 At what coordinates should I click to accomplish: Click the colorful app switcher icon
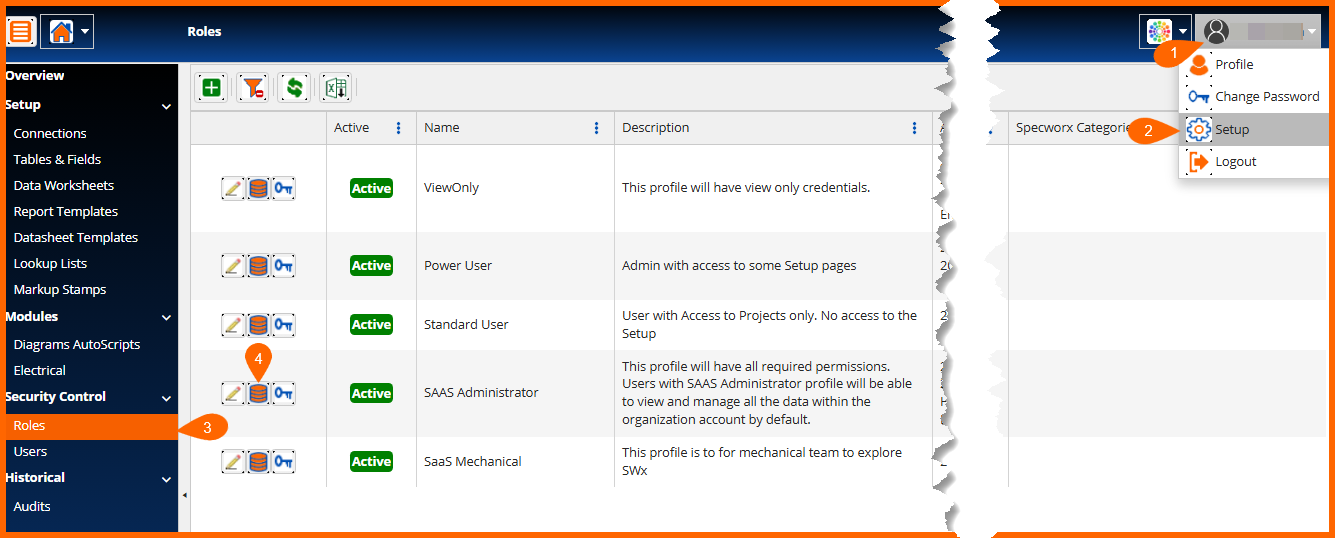(x=1159, y=31)
